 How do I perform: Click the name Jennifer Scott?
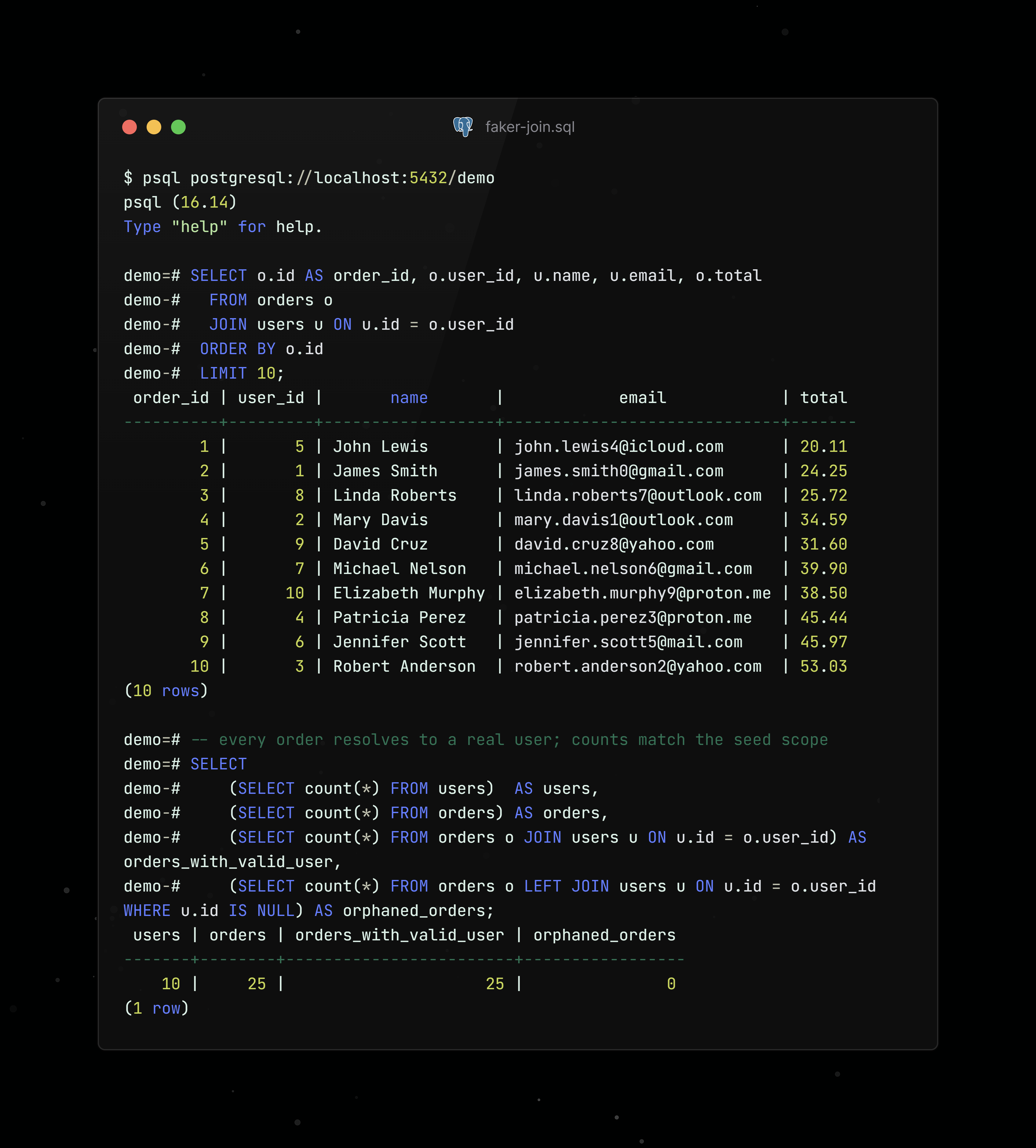[x=399, y=642]
